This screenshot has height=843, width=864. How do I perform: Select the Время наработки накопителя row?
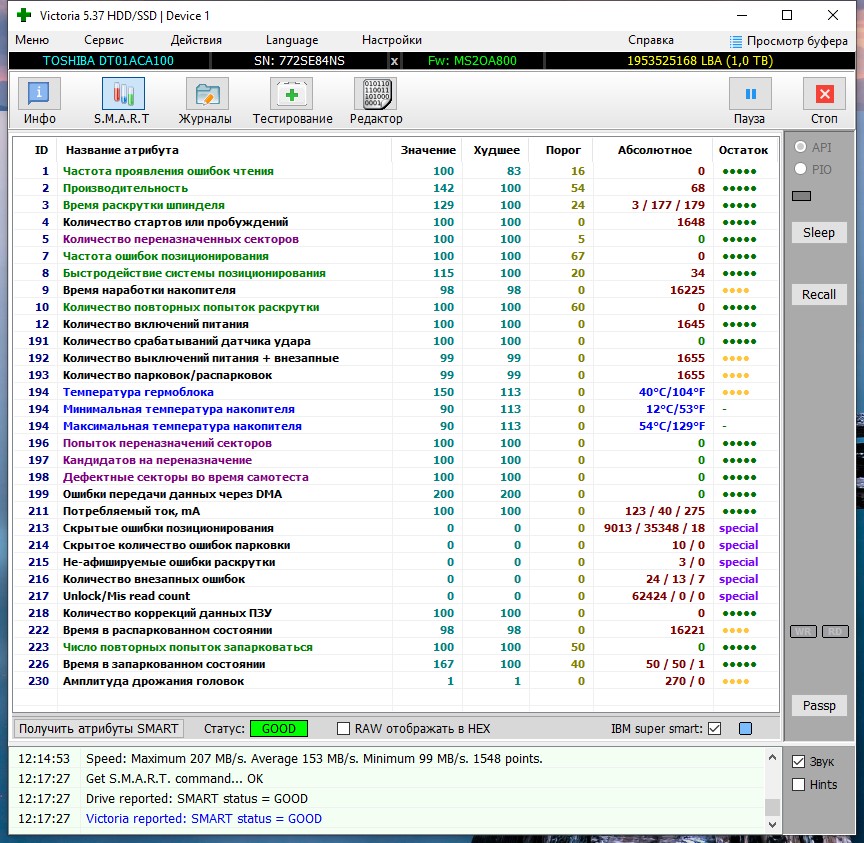pyautogui.click(x=396, y=290)
